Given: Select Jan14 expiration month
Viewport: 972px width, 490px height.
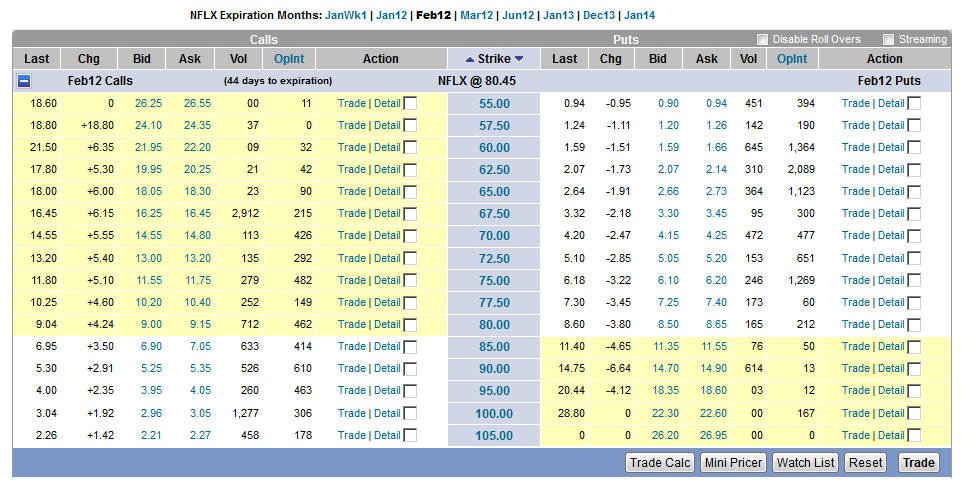Looking at the screenshot, I should tap(639, 16).
